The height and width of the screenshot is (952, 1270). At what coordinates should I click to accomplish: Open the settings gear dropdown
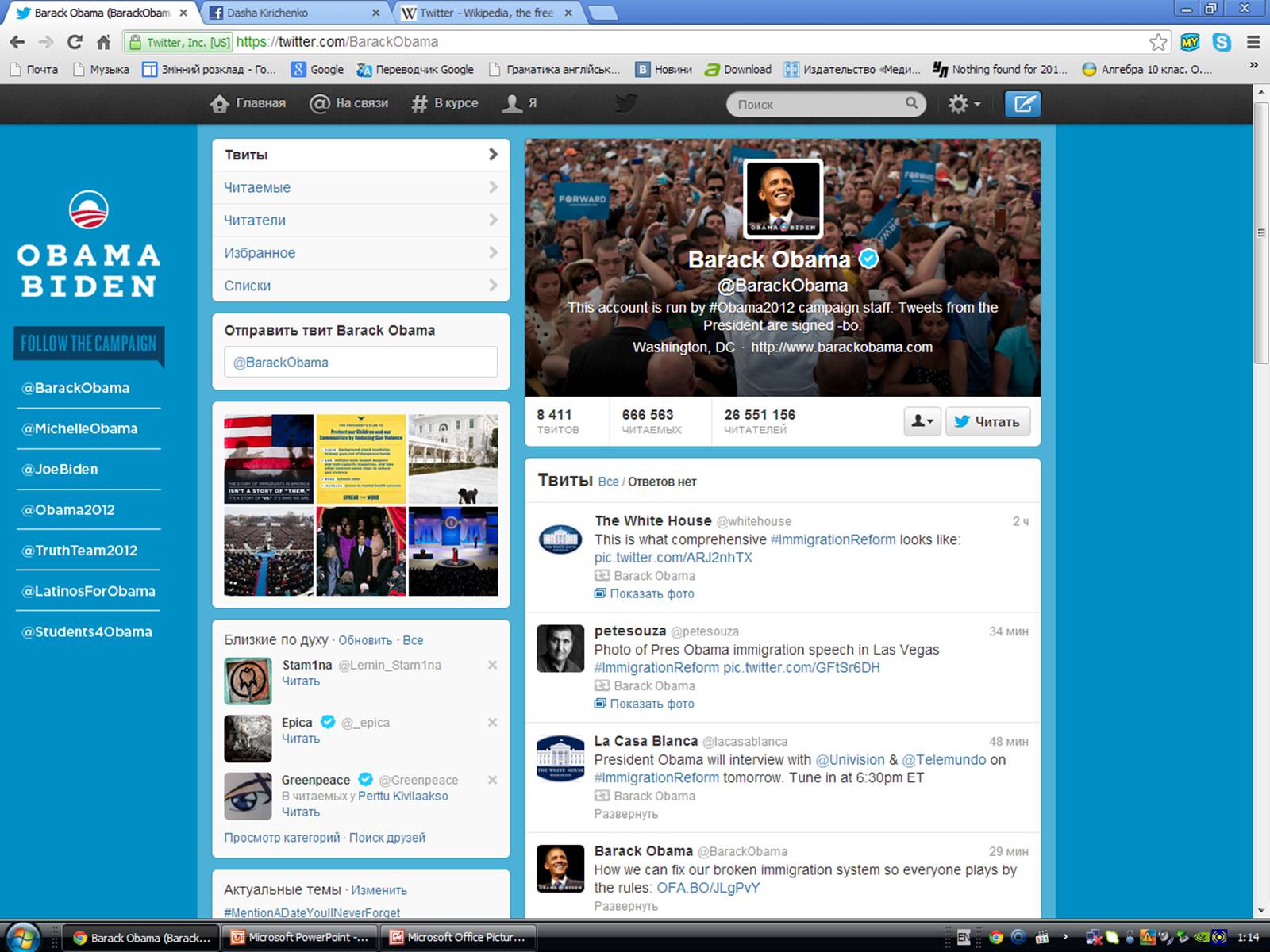pyautogui.click(x=964, y=104)
